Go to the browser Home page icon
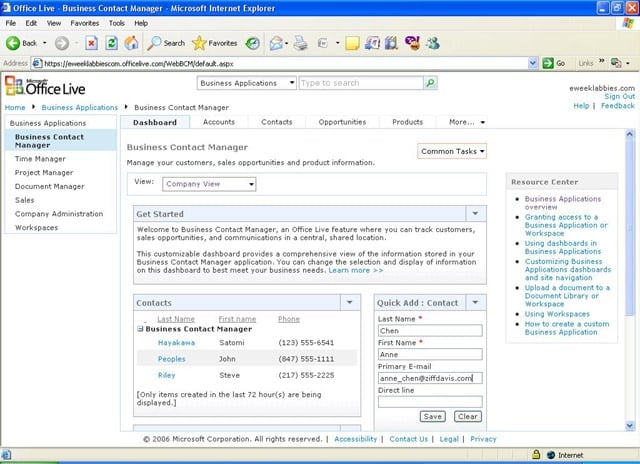The image size is (640, 464). coord(131,43)
